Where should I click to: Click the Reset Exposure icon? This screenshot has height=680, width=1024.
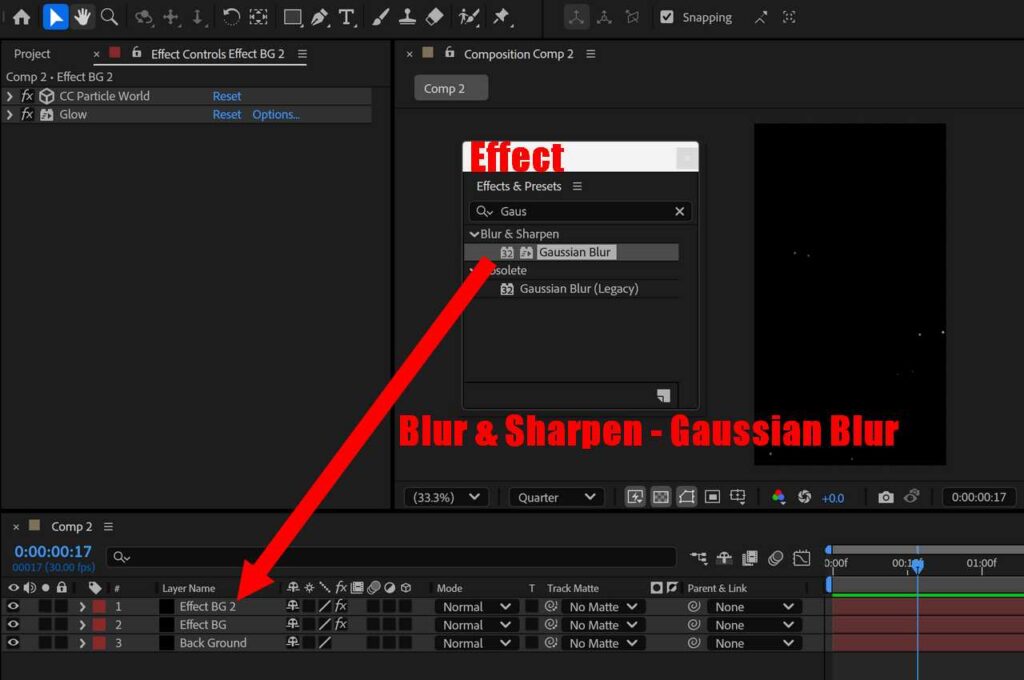[x=805, y=497]
